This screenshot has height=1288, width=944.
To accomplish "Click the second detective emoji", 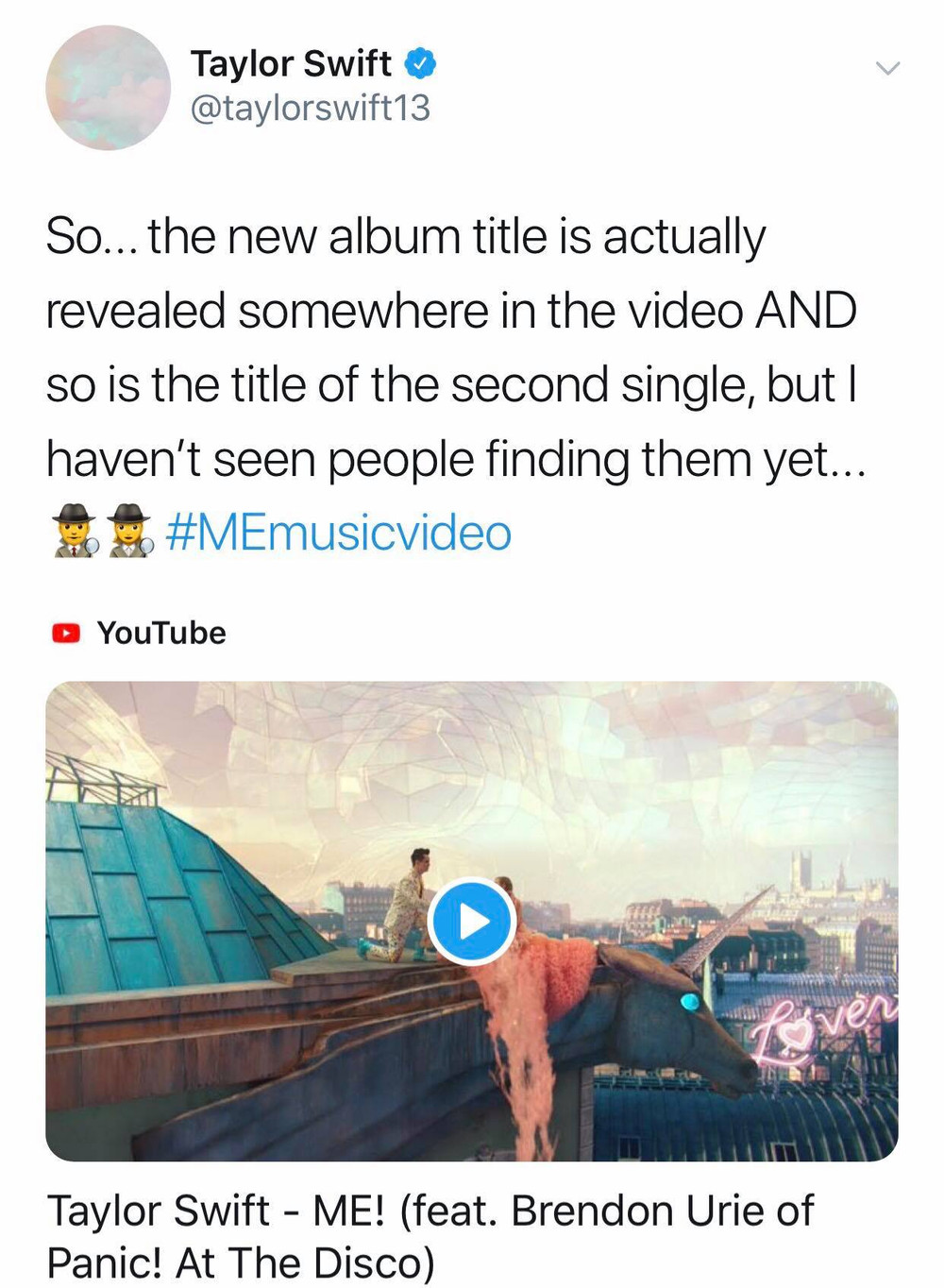I will pos(130,532).
